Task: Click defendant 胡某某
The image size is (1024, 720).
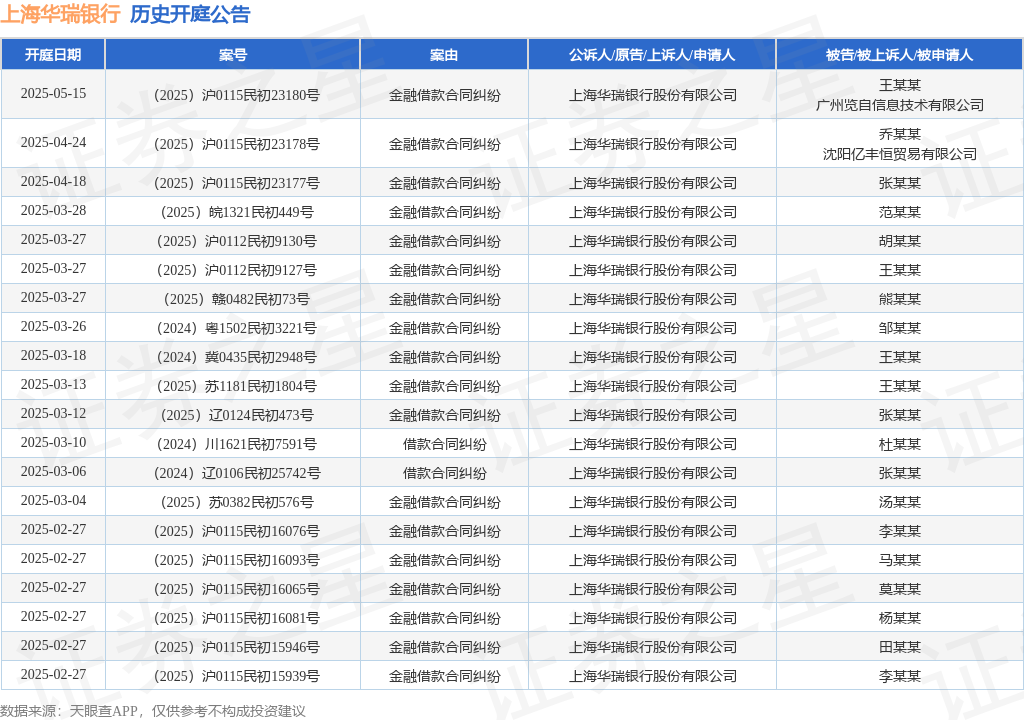Action: 900,241
